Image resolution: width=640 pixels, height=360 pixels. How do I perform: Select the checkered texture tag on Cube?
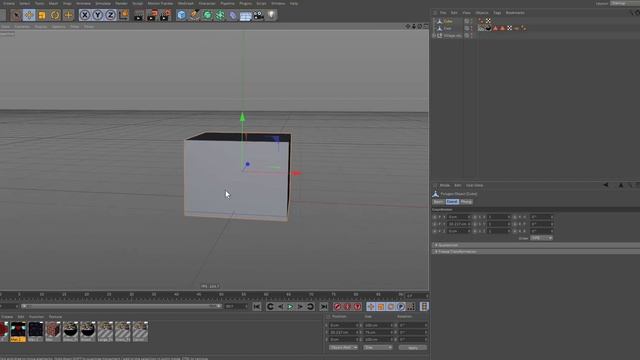[488, 21]
